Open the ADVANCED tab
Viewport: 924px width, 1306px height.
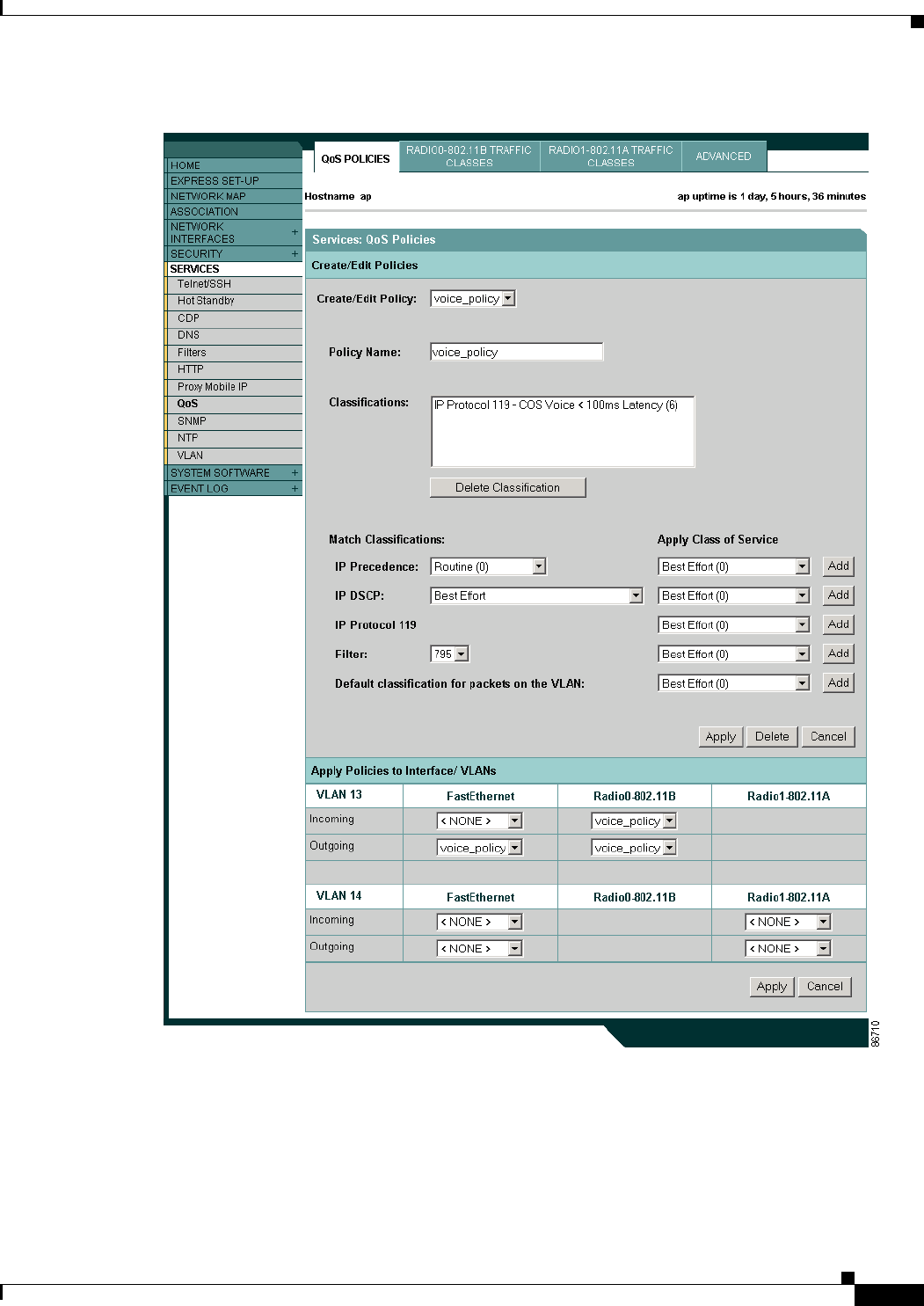coord(724,157)
